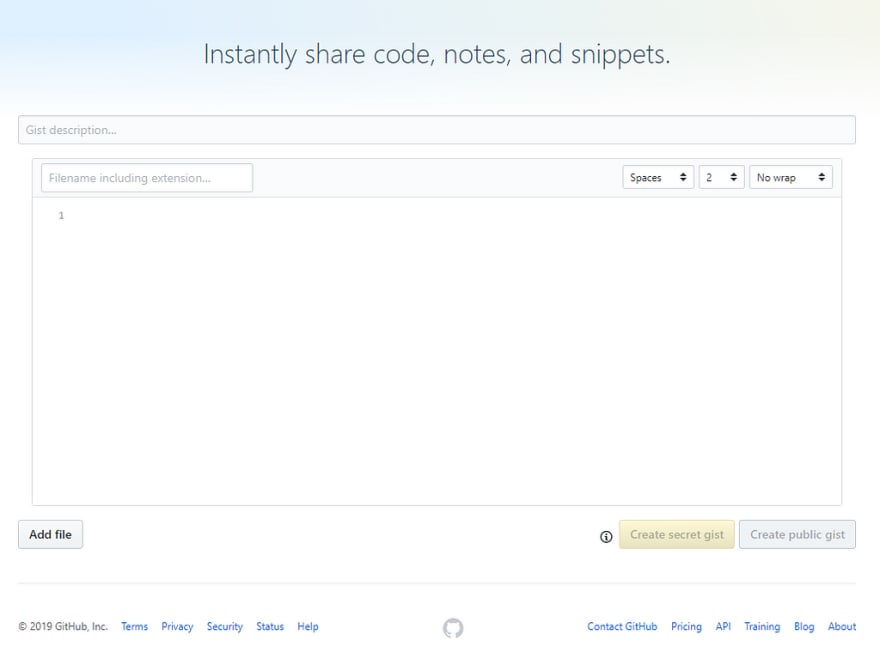The height and width of the screenshot is (659, 880).
Task: Click Create secret gist button
Action: 677,534
